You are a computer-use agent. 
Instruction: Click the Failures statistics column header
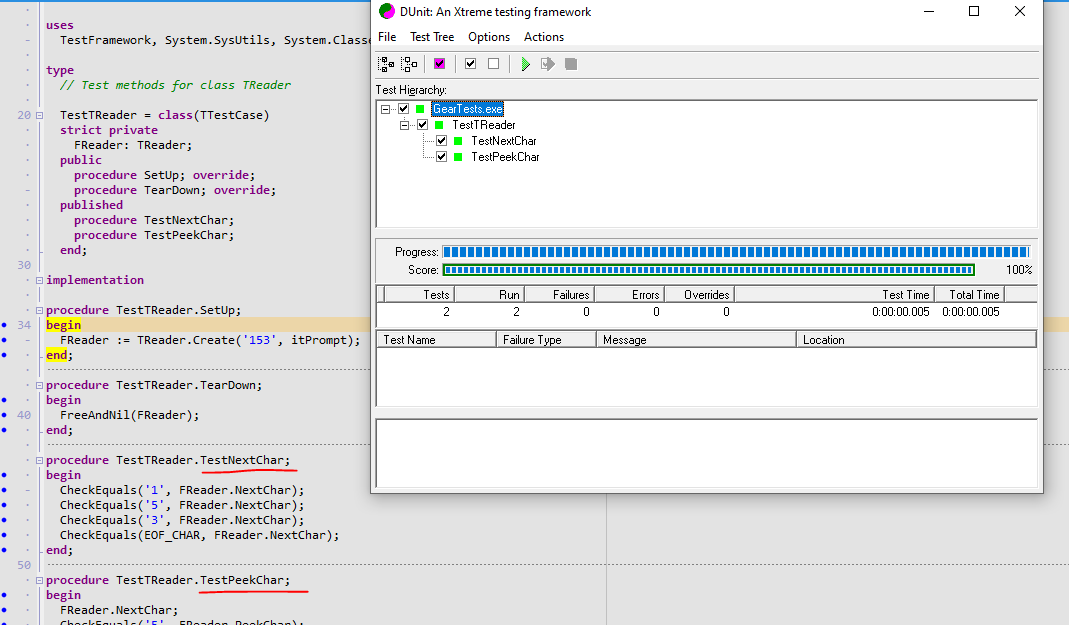click(x=559, y=294)
